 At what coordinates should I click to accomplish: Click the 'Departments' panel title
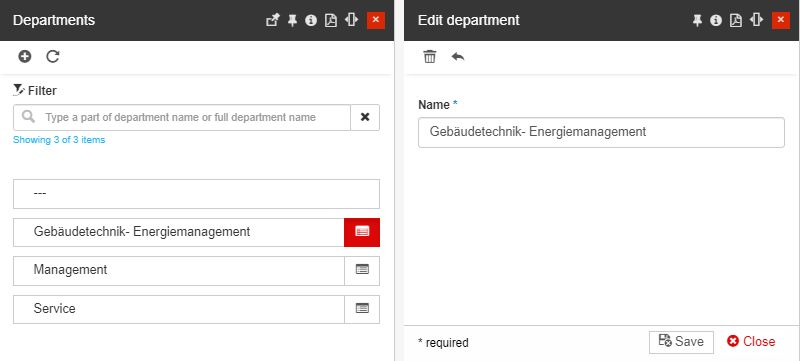click(x=54, y=20)
